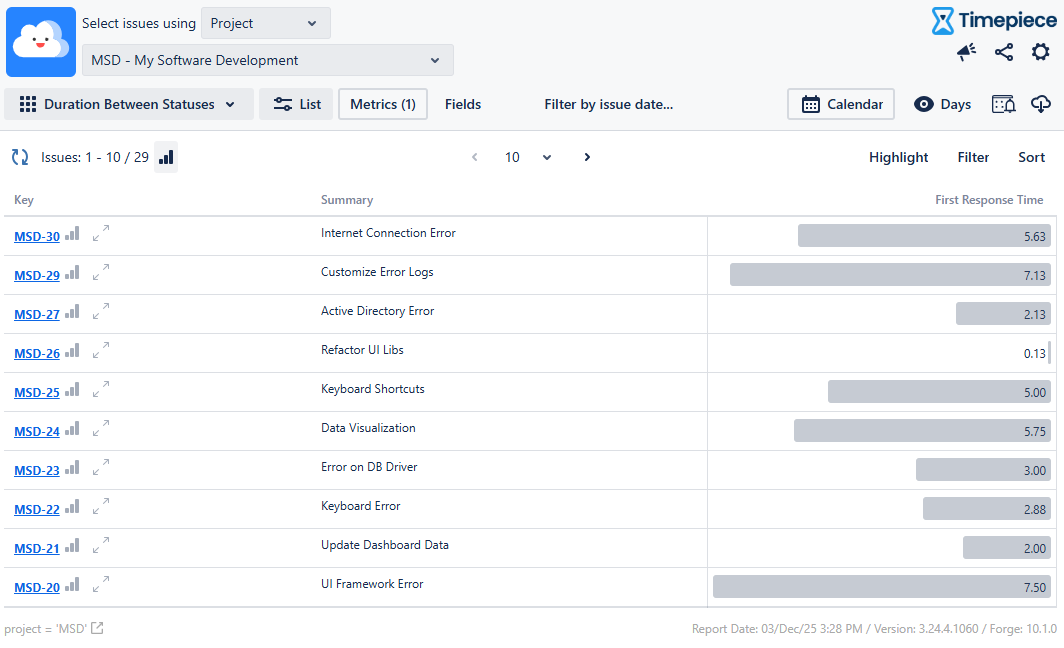Open bar chart icon for MSD-25

73,390
